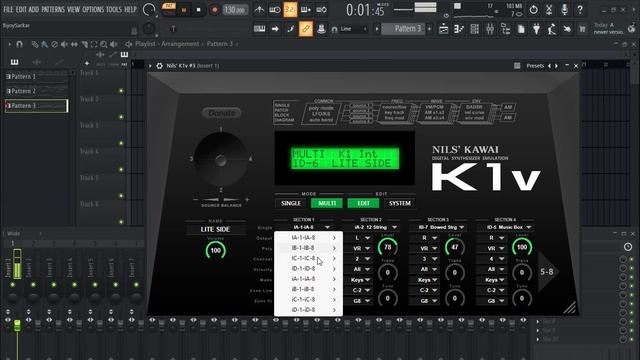
Task: Click the microphone icon in top toolbar
Action: (x=564, y=9)
